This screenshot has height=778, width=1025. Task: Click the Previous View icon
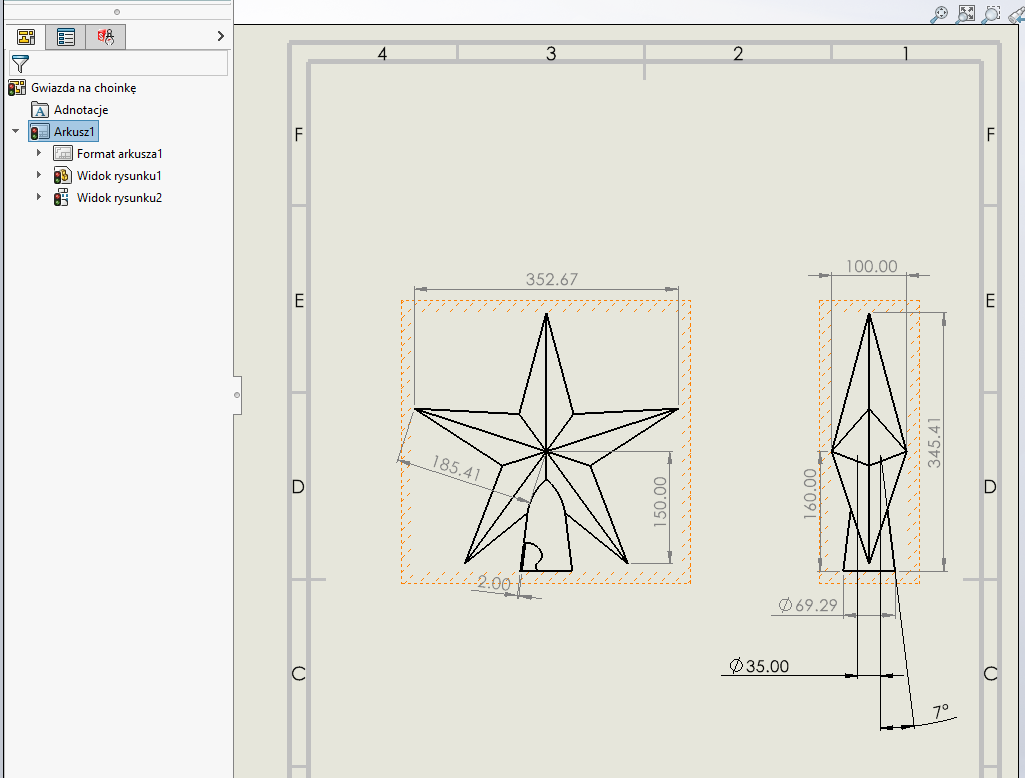1015,13
